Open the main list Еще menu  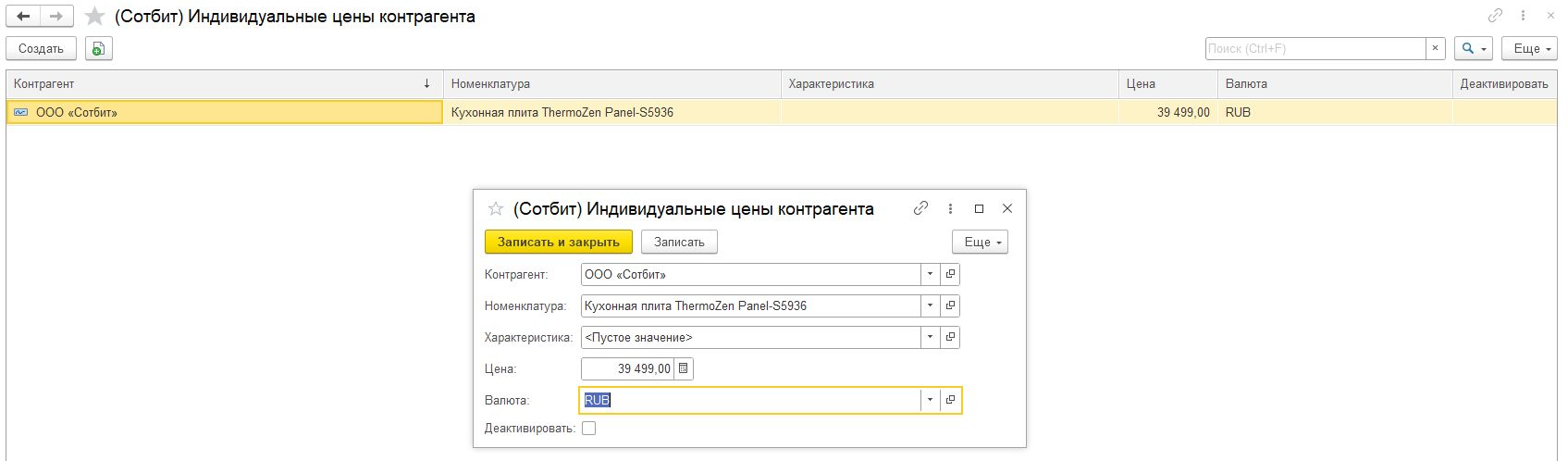(x=1532, y=48)
